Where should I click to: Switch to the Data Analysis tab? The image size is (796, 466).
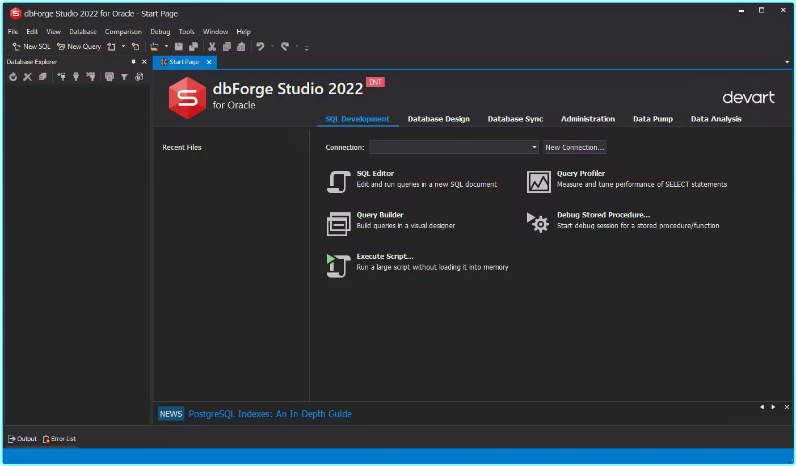point(716,119)
